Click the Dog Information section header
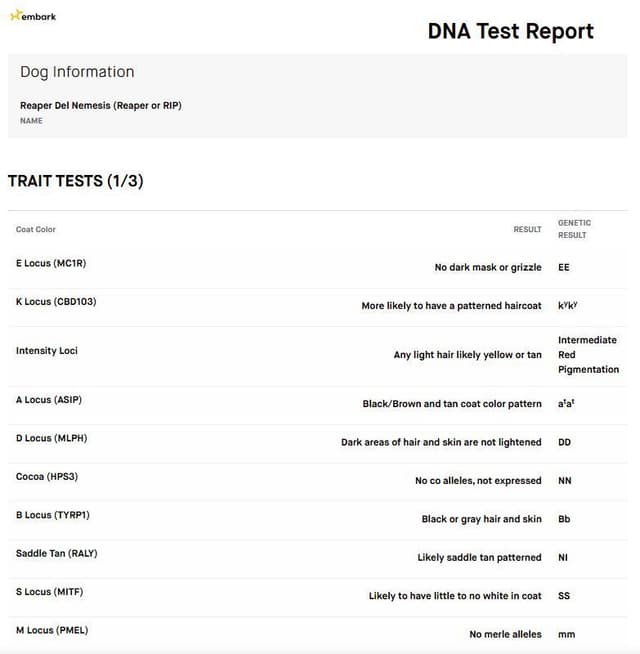This screenshot has width=640, height=654. coord(77,72)
